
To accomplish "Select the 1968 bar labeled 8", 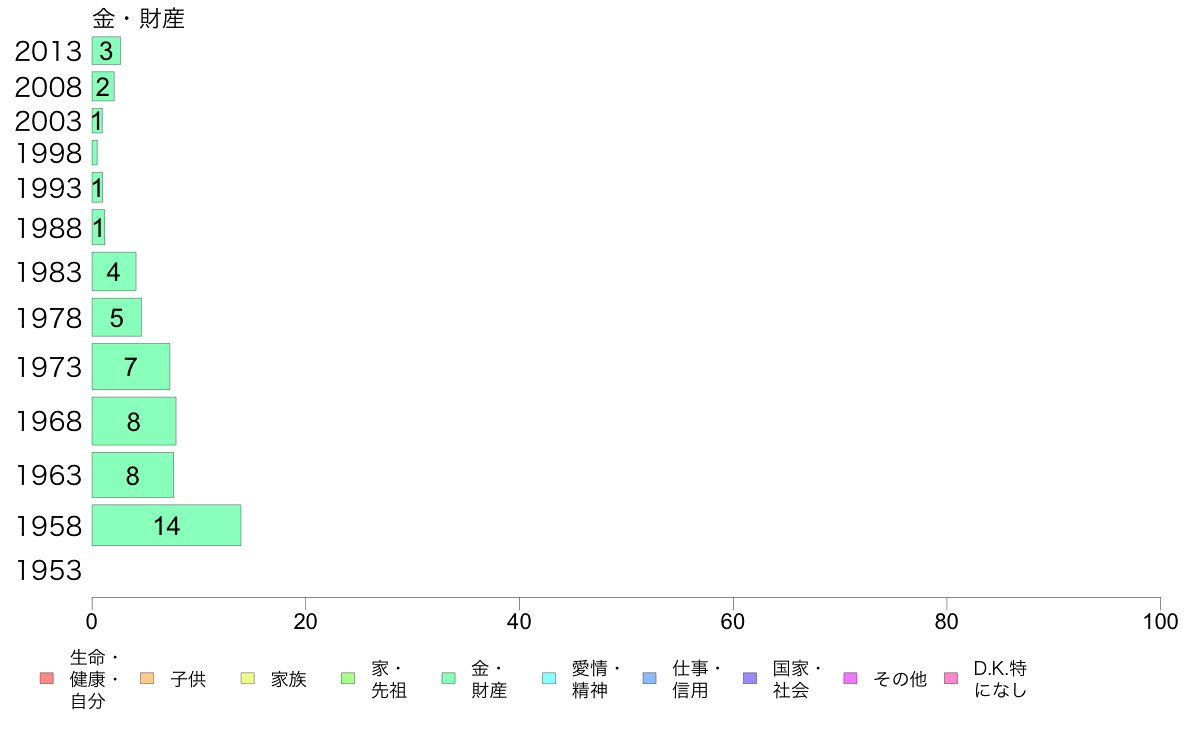I will click(x=134, y=421).
